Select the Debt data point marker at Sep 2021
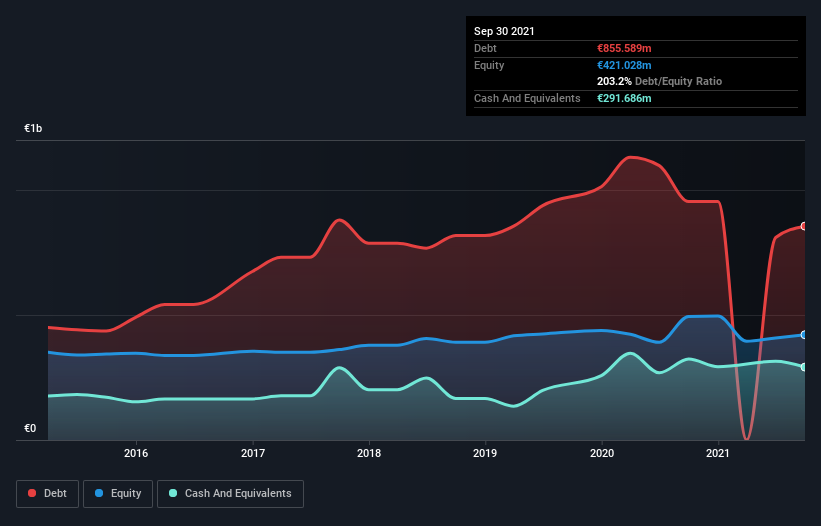This screenshot has width=821, height=526. pyautogui.click(x=804, y=226)
